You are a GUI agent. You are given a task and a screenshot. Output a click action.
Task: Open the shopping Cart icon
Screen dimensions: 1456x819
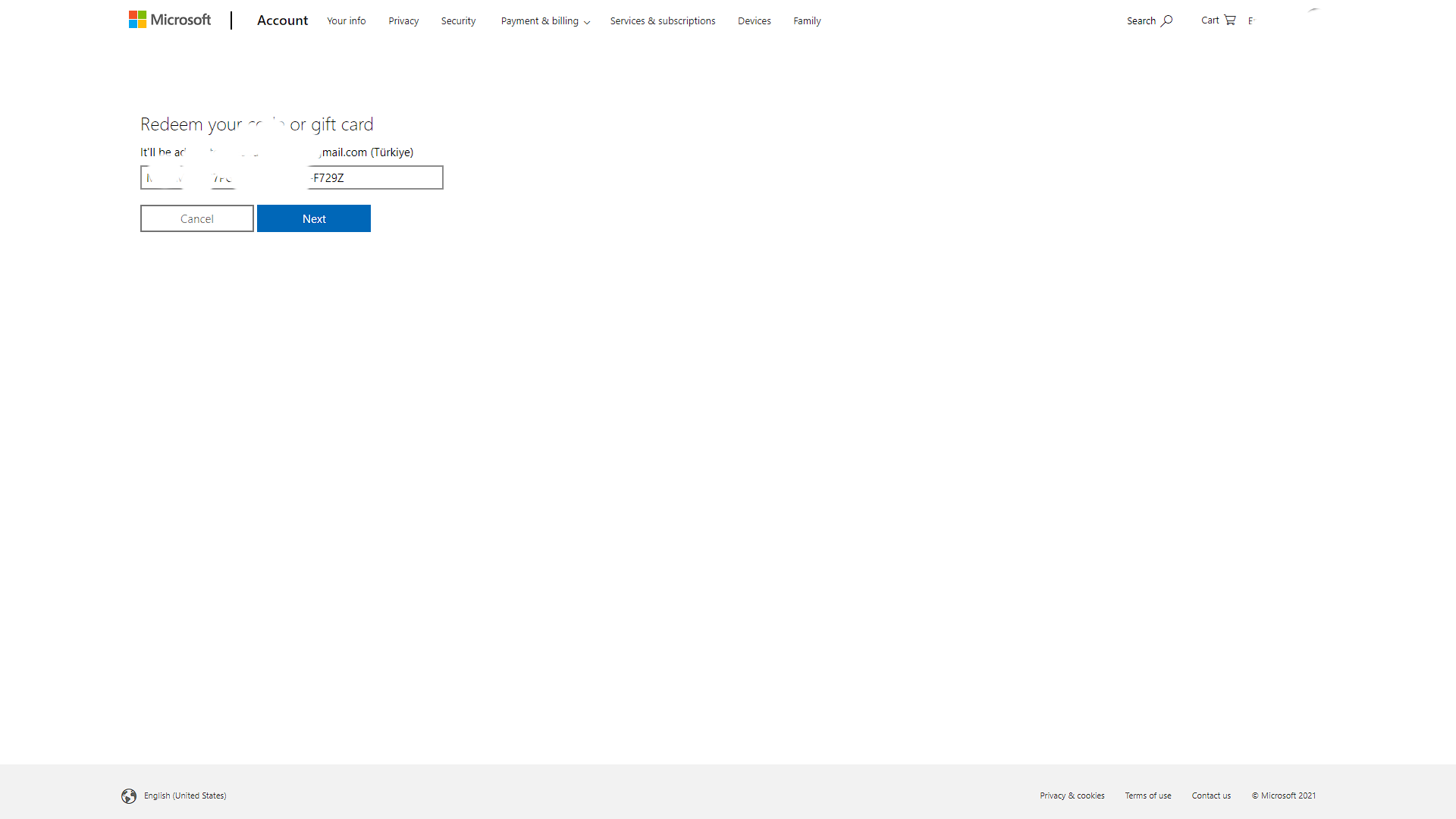pos(1229,20)
